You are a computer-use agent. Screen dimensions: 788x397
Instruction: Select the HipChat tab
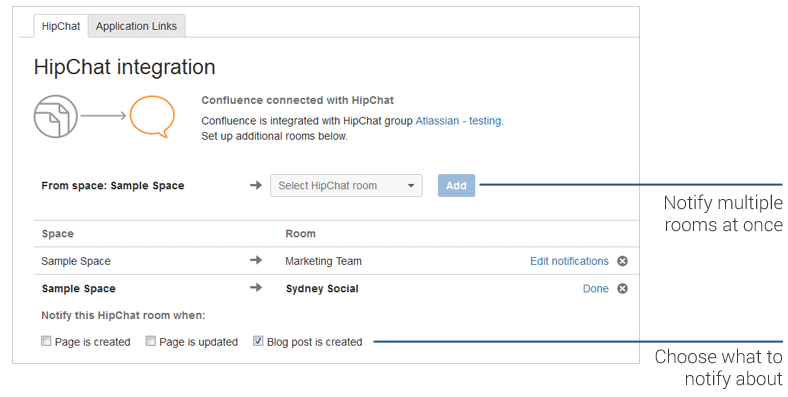click(x=61, y=26)
